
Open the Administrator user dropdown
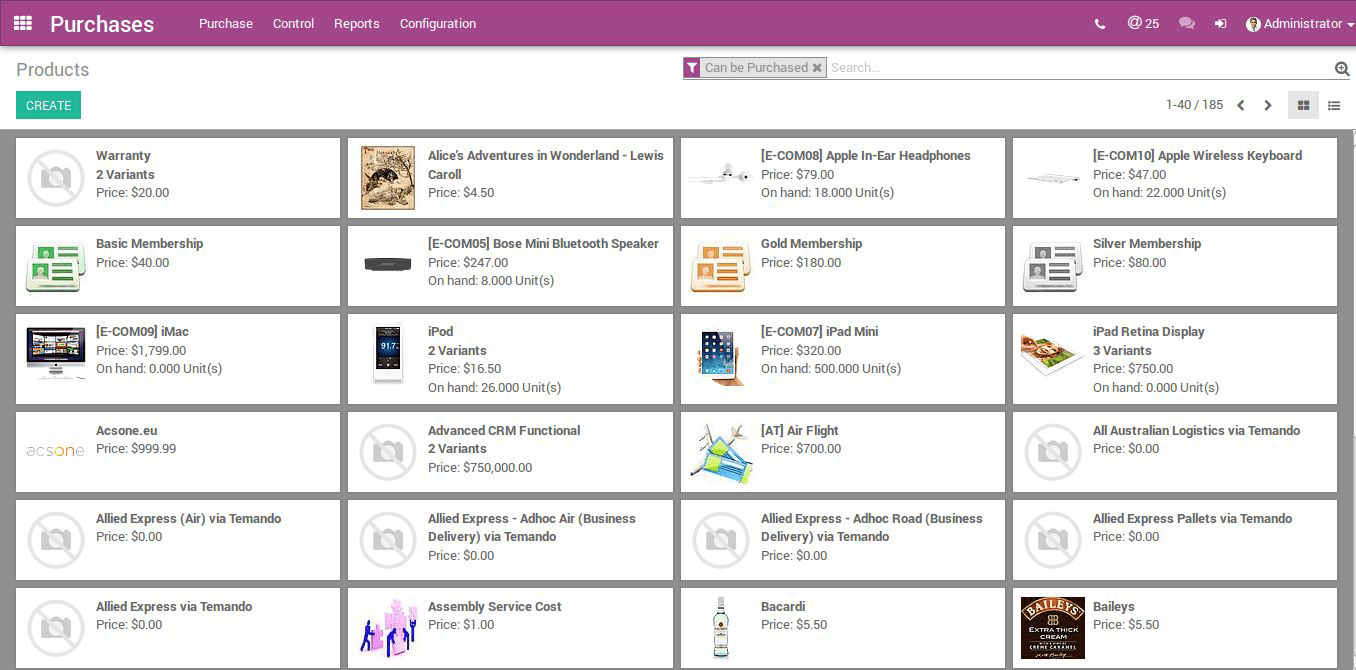(1300, 24)
